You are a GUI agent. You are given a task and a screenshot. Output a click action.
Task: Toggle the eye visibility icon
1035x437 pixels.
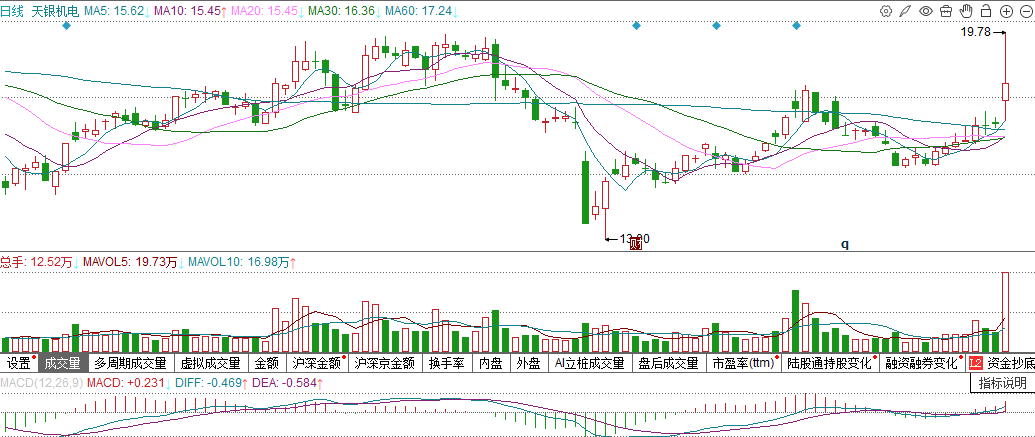(926, 11)
